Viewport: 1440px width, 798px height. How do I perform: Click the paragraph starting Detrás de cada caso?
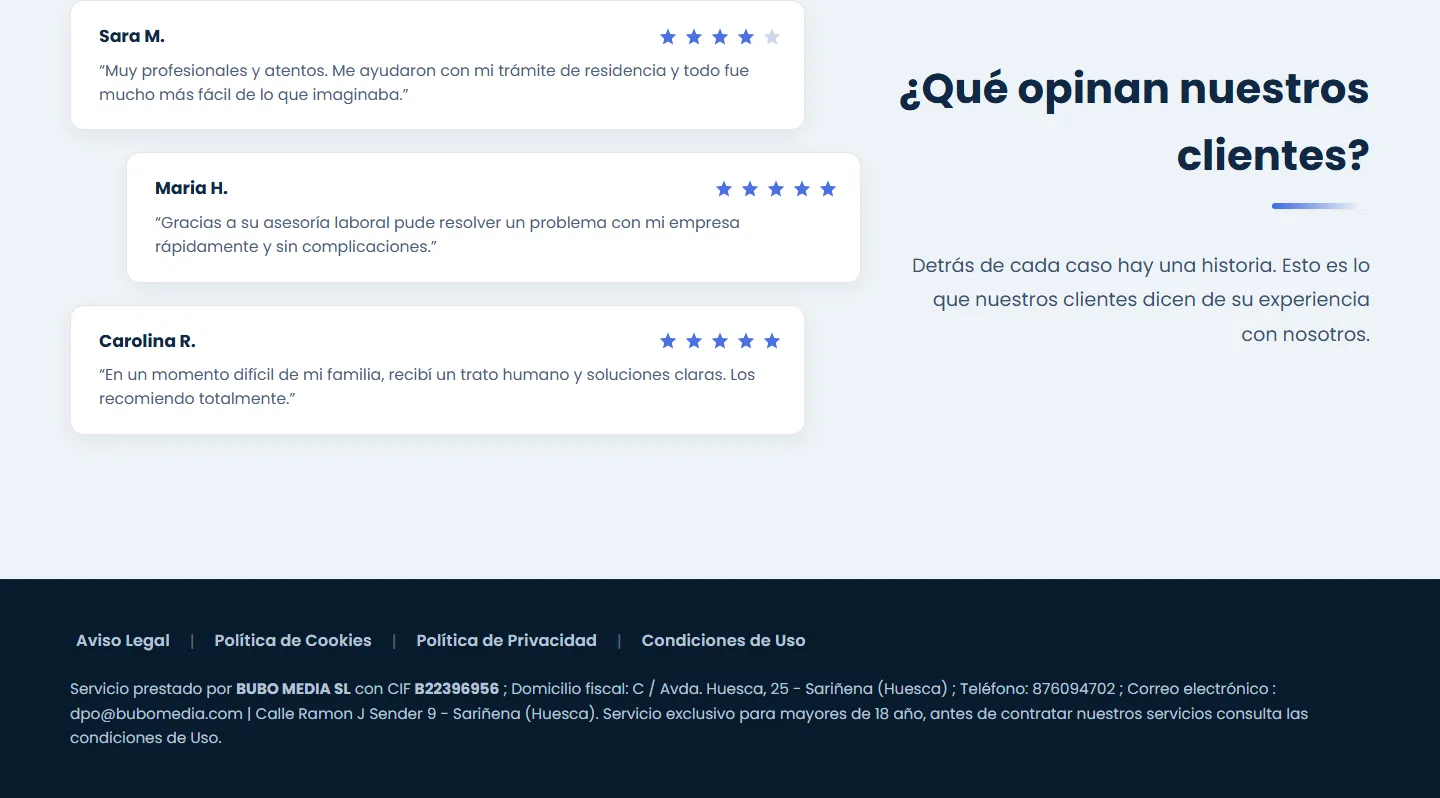[x=1141, y=300]
